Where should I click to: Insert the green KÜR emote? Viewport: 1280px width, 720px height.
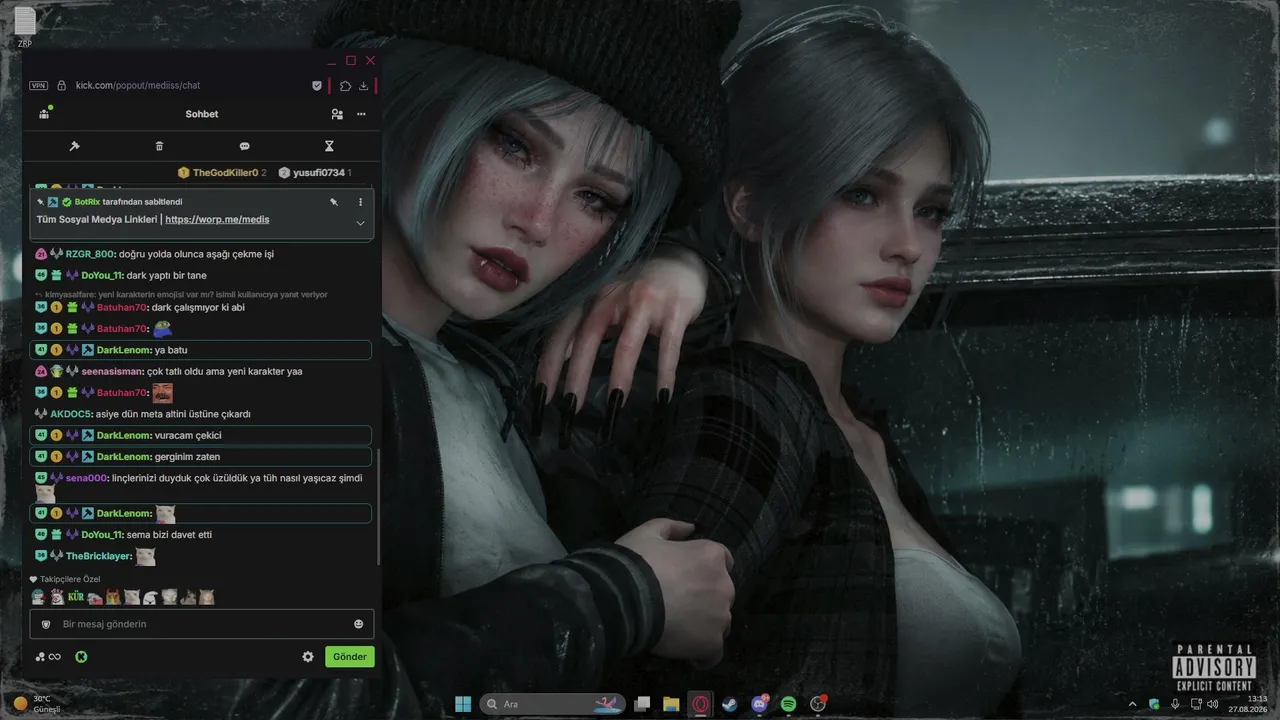pos(76,597)
